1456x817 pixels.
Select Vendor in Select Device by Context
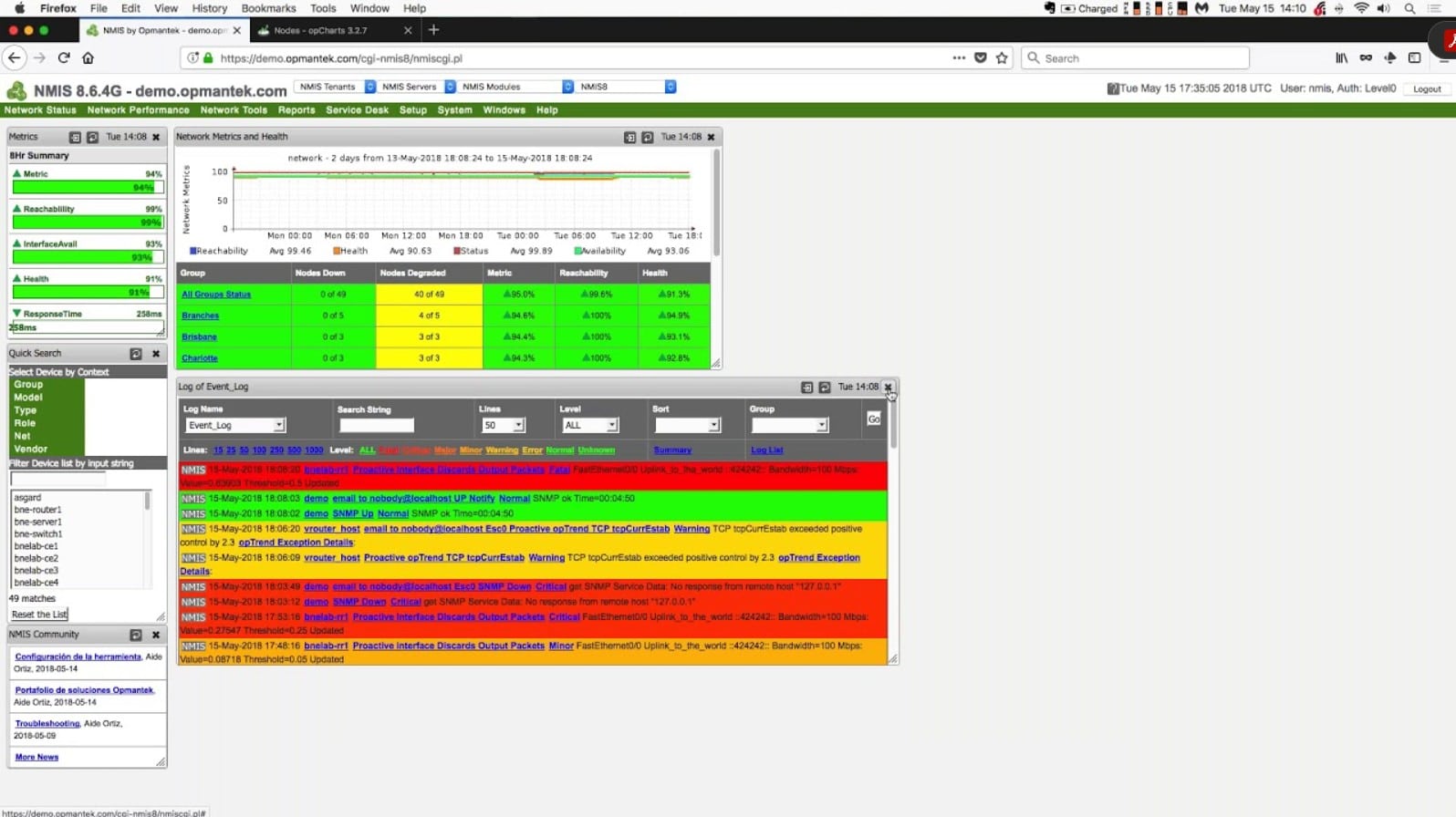click(31, 450)
